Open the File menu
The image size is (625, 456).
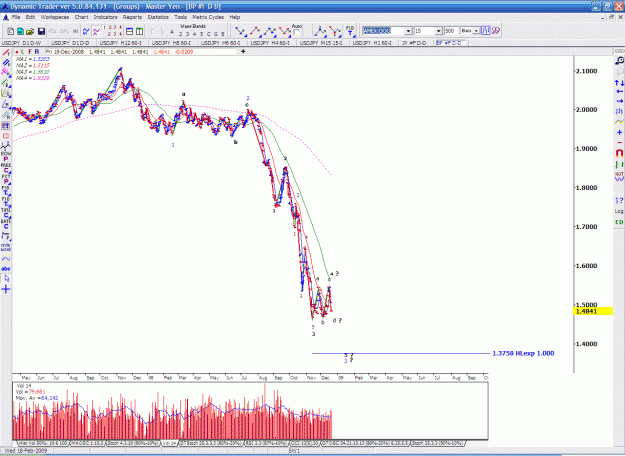point(16,17)
